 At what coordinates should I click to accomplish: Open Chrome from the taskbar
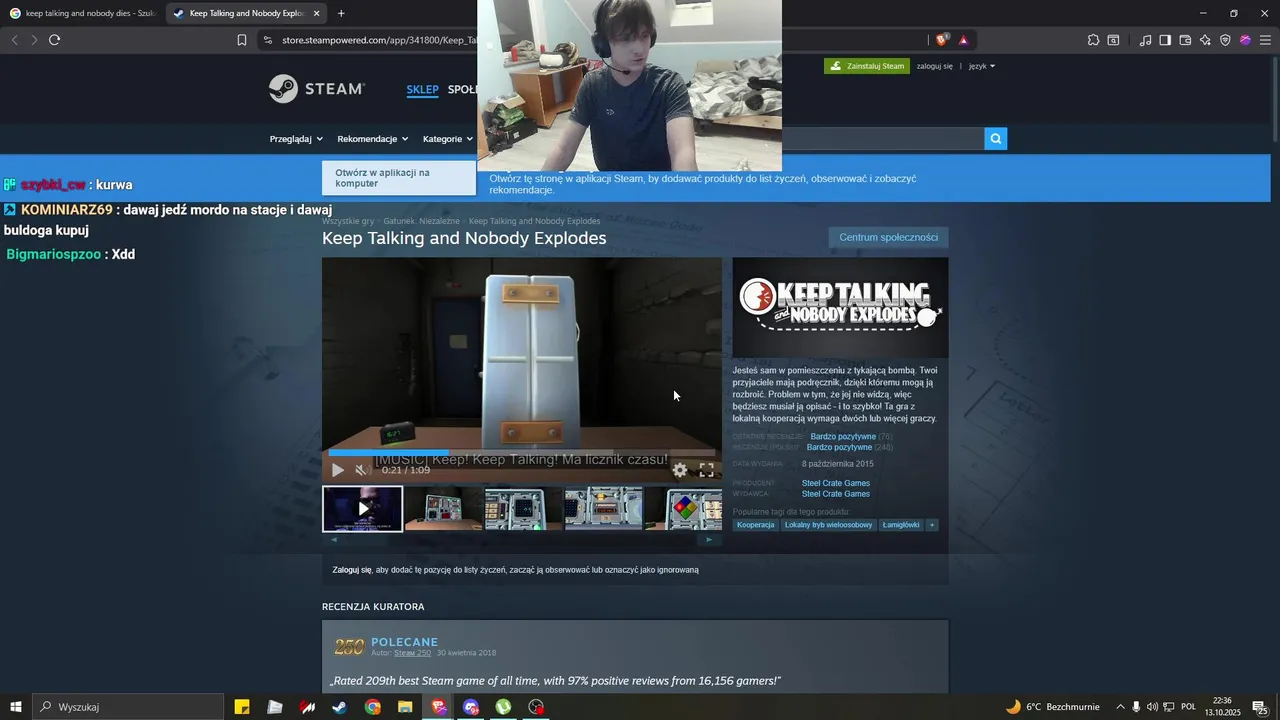pos(373,707)
